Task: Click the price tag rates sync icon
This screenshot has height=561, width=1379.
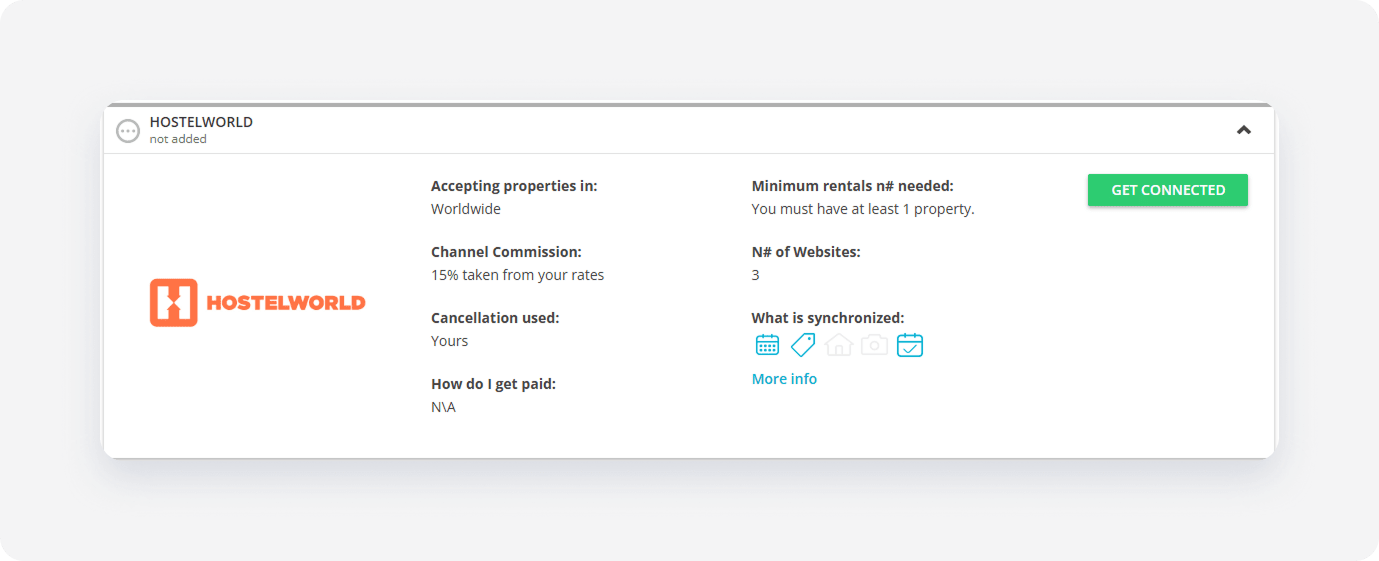Action: 803,345
